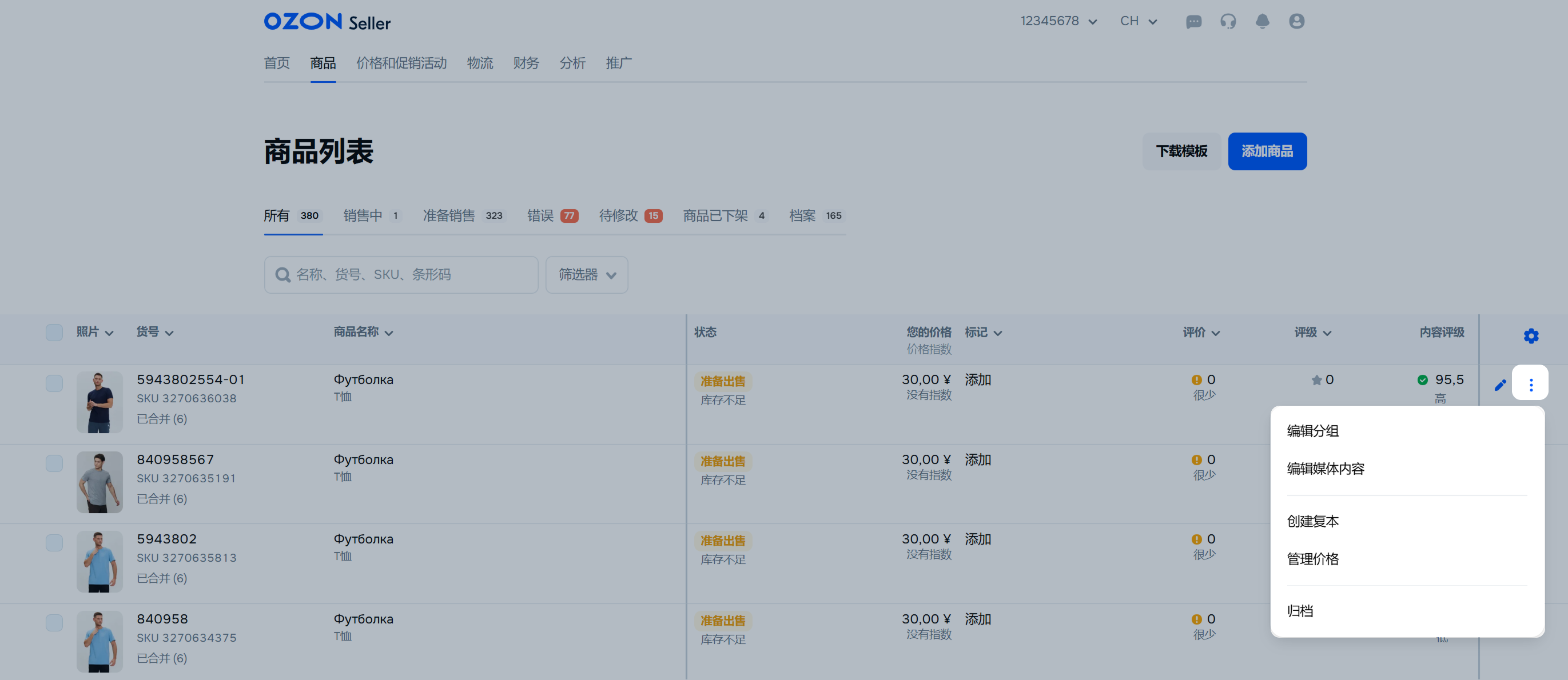Screen dimensions: 1568x680
Task: Expand the 12345678 account dropdown
Action: [x=1058, y=21]
